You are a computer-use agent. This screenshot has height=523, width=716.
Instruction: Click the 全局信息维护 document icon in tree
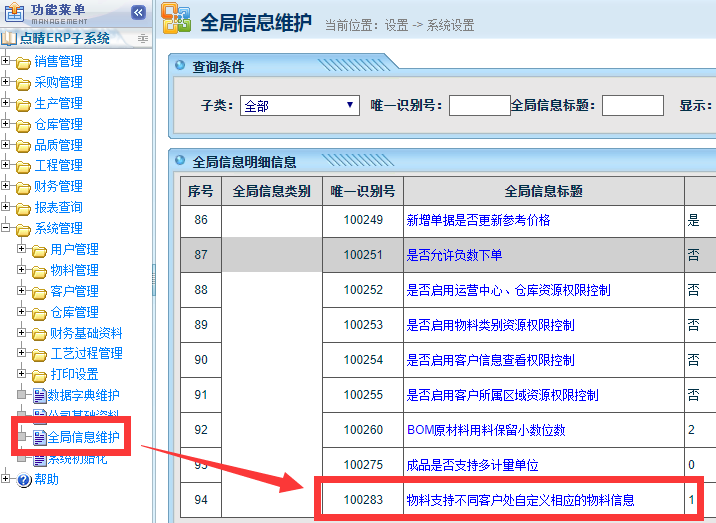[x=40, y=437]
